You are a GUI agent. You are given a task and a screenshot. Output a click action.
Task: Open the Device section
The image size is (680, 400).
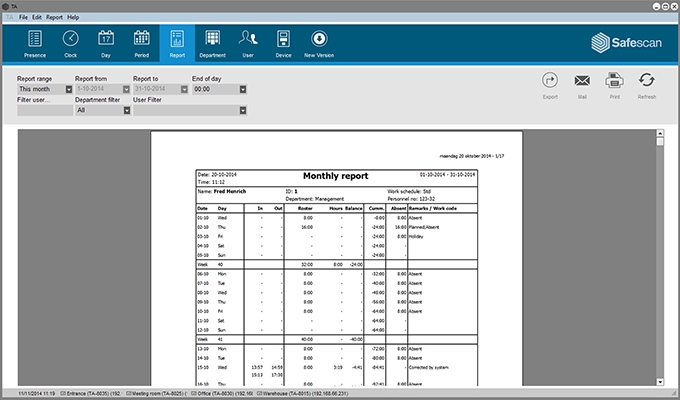pos(283,43)
